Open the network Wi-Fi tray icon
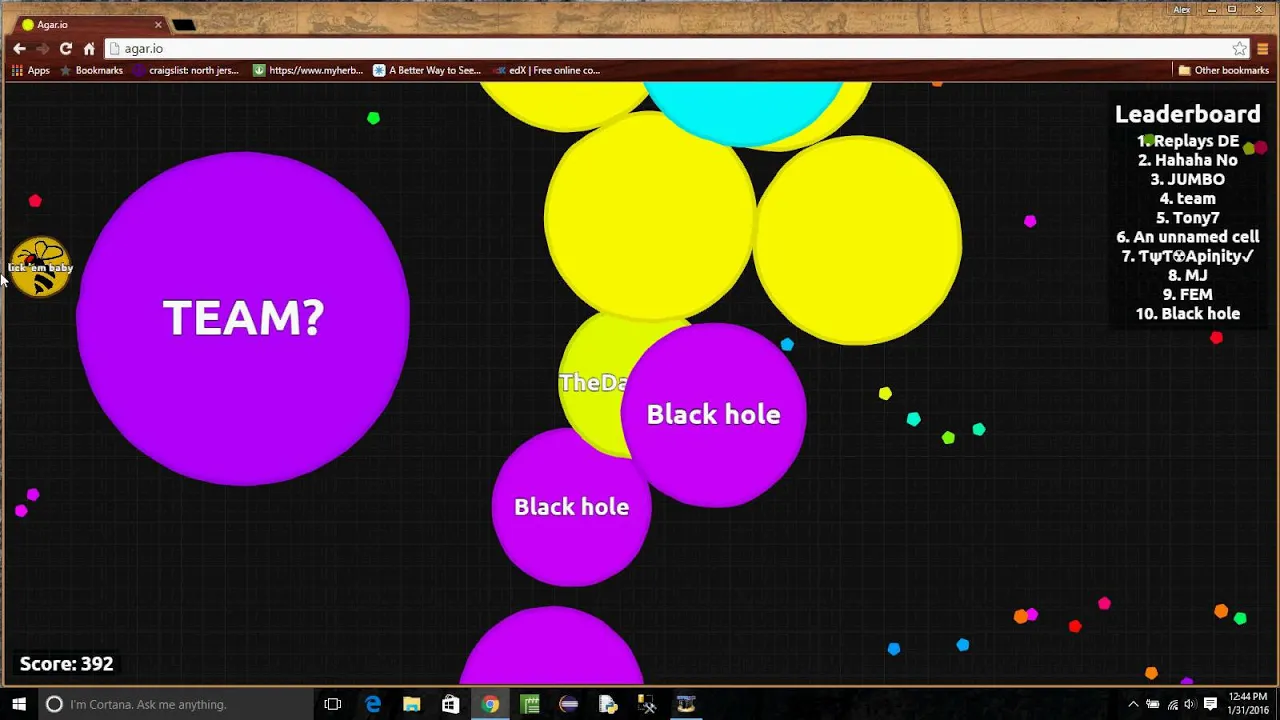 coord(1172,704)
